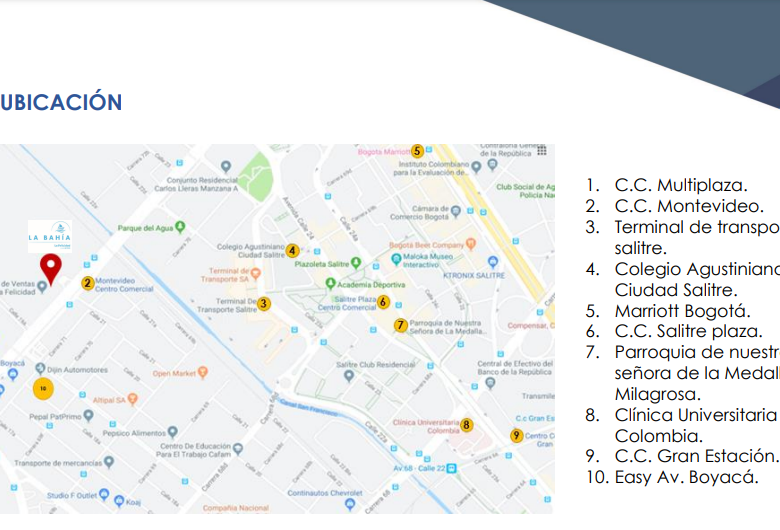The height and width of the screenshot is (530, 780).
Task: Click list item '10. Easy Av. Boyacá.'
Action: pyautogui.click(x=672, y=477)
